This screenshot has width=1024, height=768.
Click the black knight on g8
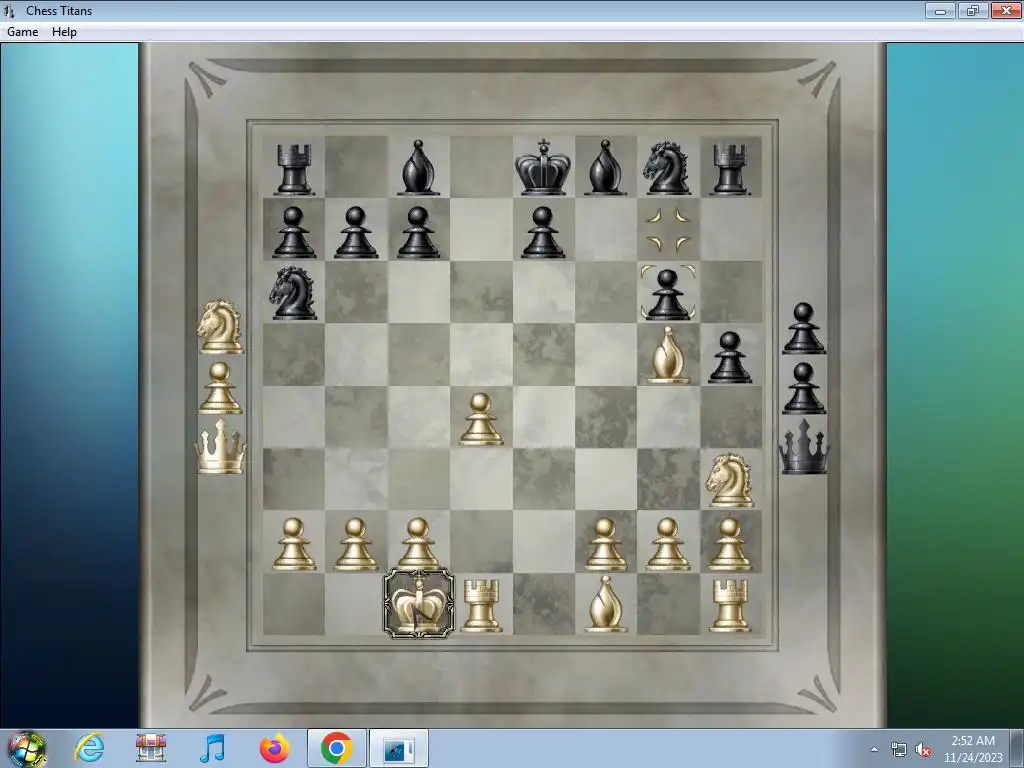667,168
